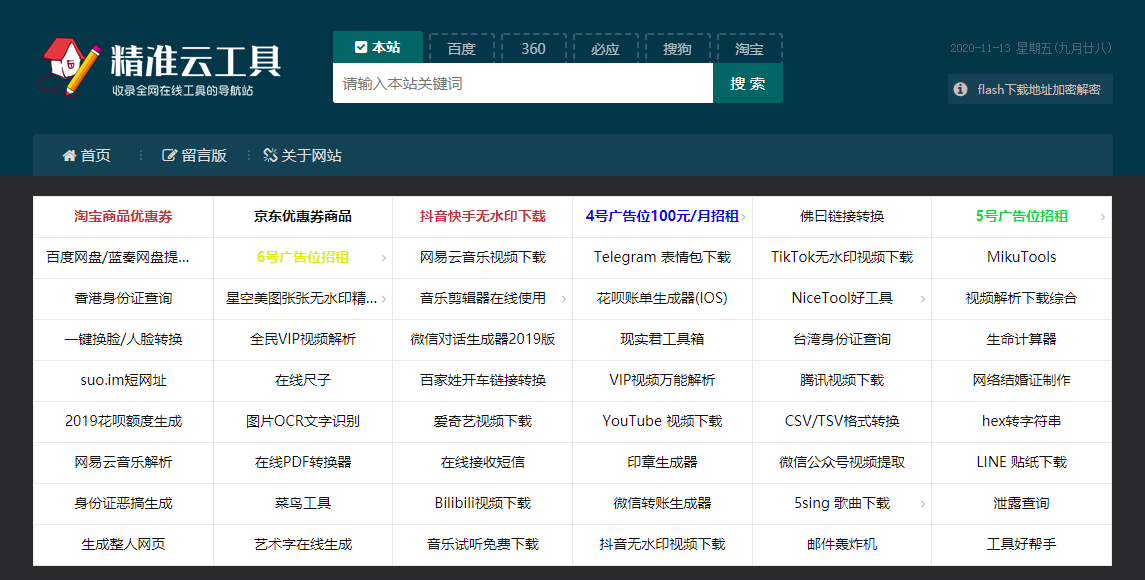Open 台湾身份证查询 link

842,339
